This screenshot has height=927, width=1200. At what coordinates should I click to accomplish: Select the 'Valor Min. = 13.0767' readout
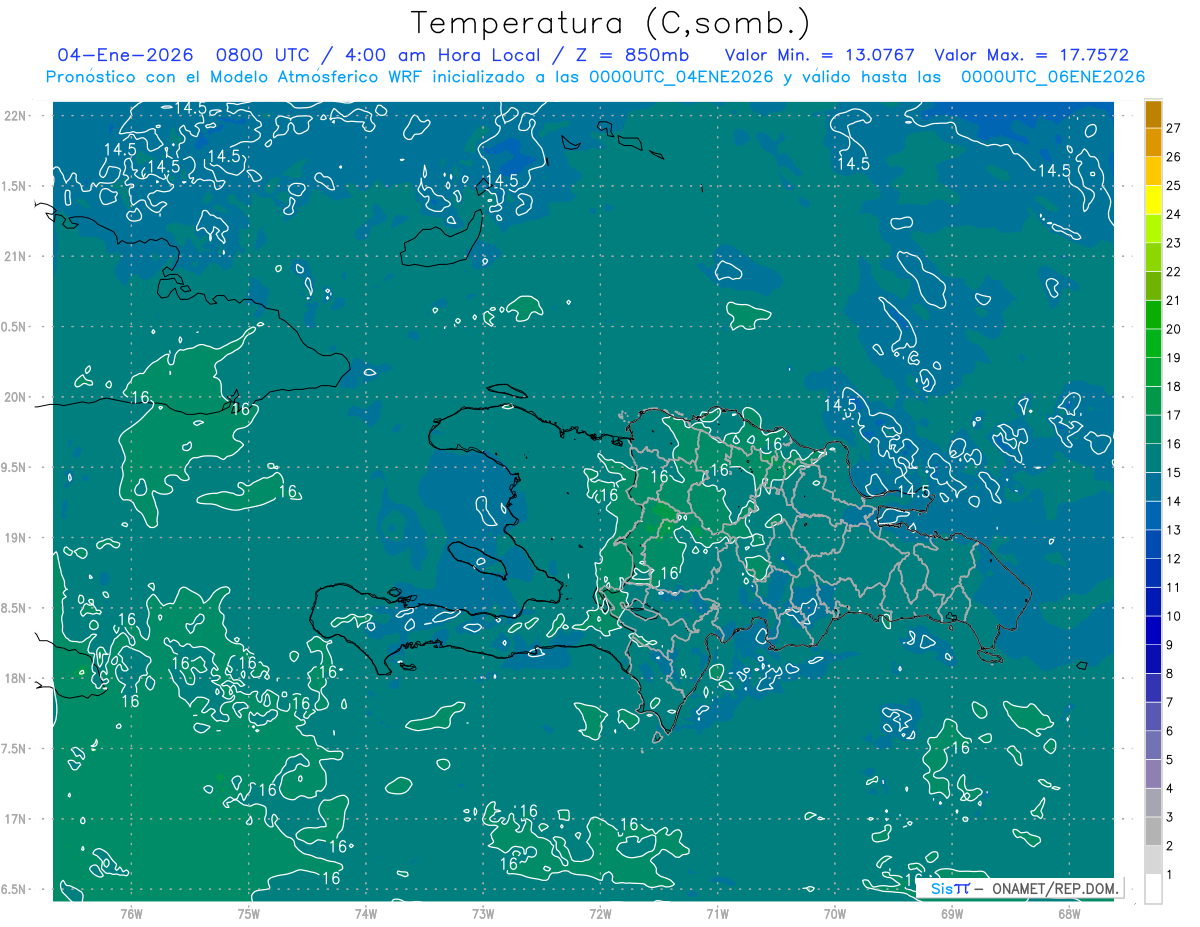(x=820, y=56)
